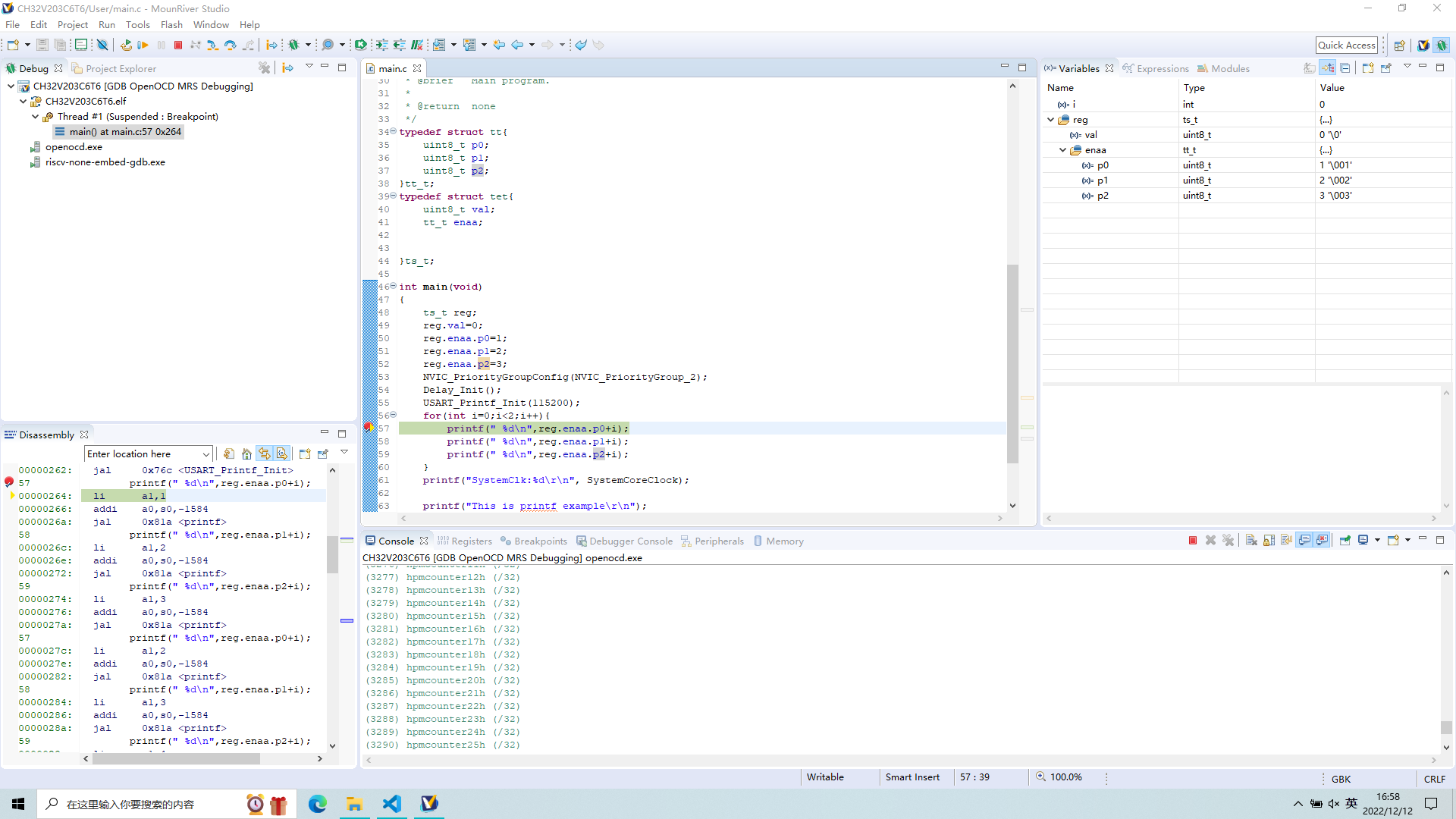The height and width of the screenshot is (819, 1456).
Task: Click the red Terminate button in main toolbar
Action: pos(178,45)
